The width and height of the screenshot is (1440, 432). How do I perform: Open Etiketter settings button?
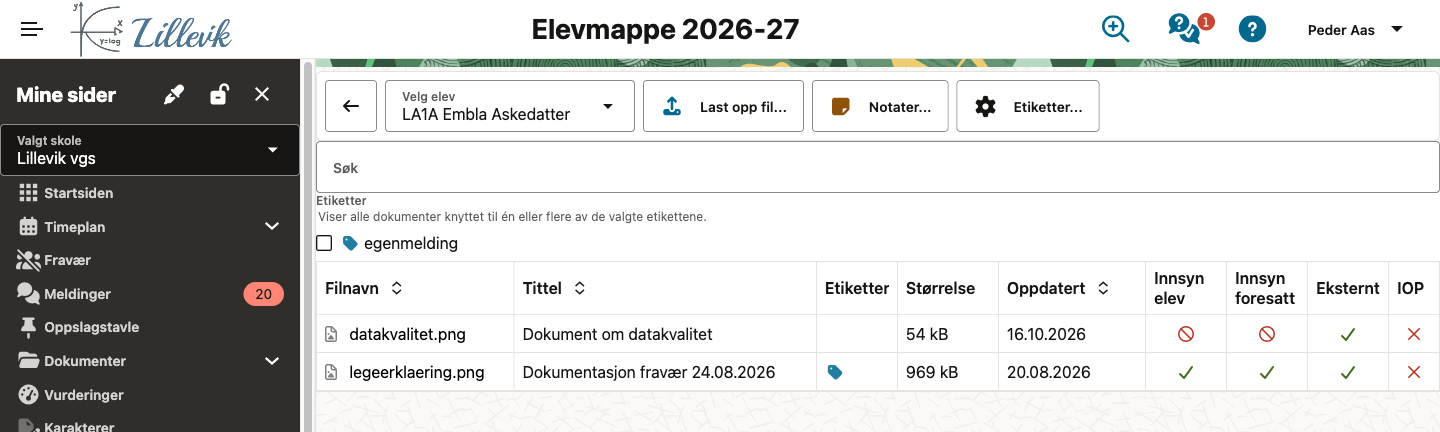coord(1028,106)
